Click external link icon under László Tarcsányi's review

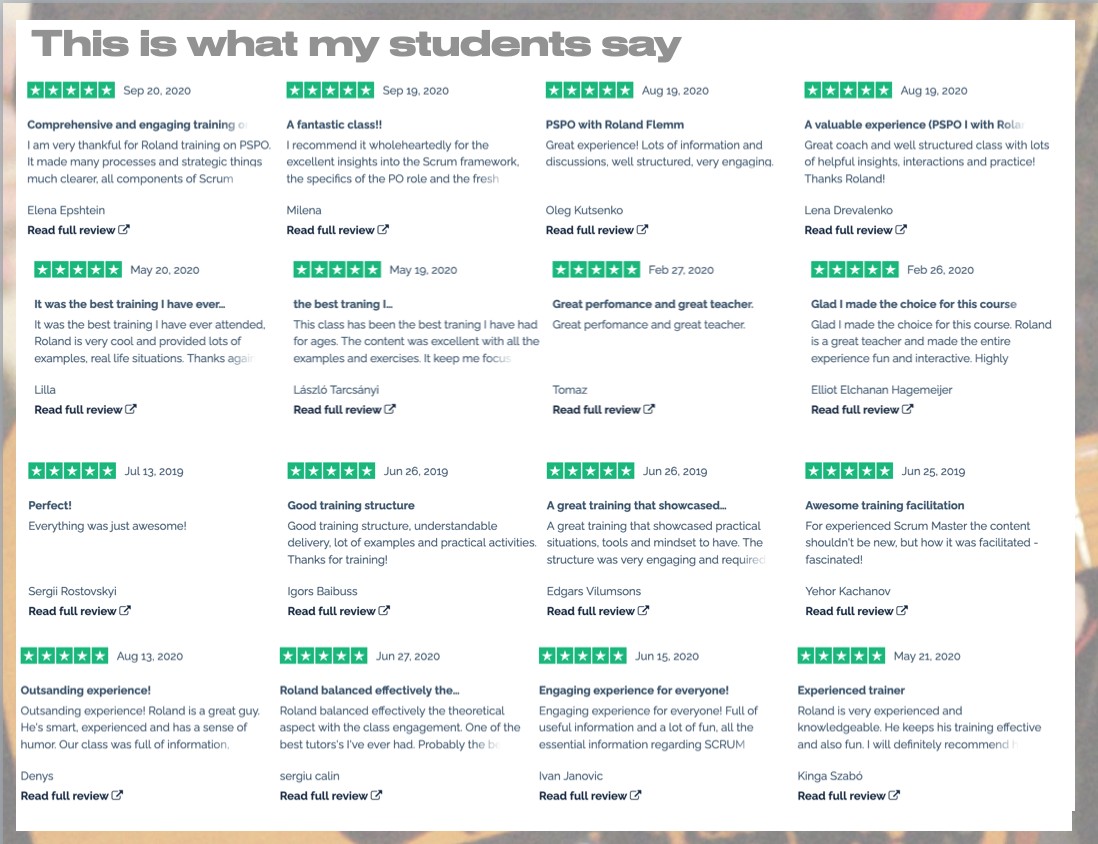pyautogui.click(x=390, y=409)
